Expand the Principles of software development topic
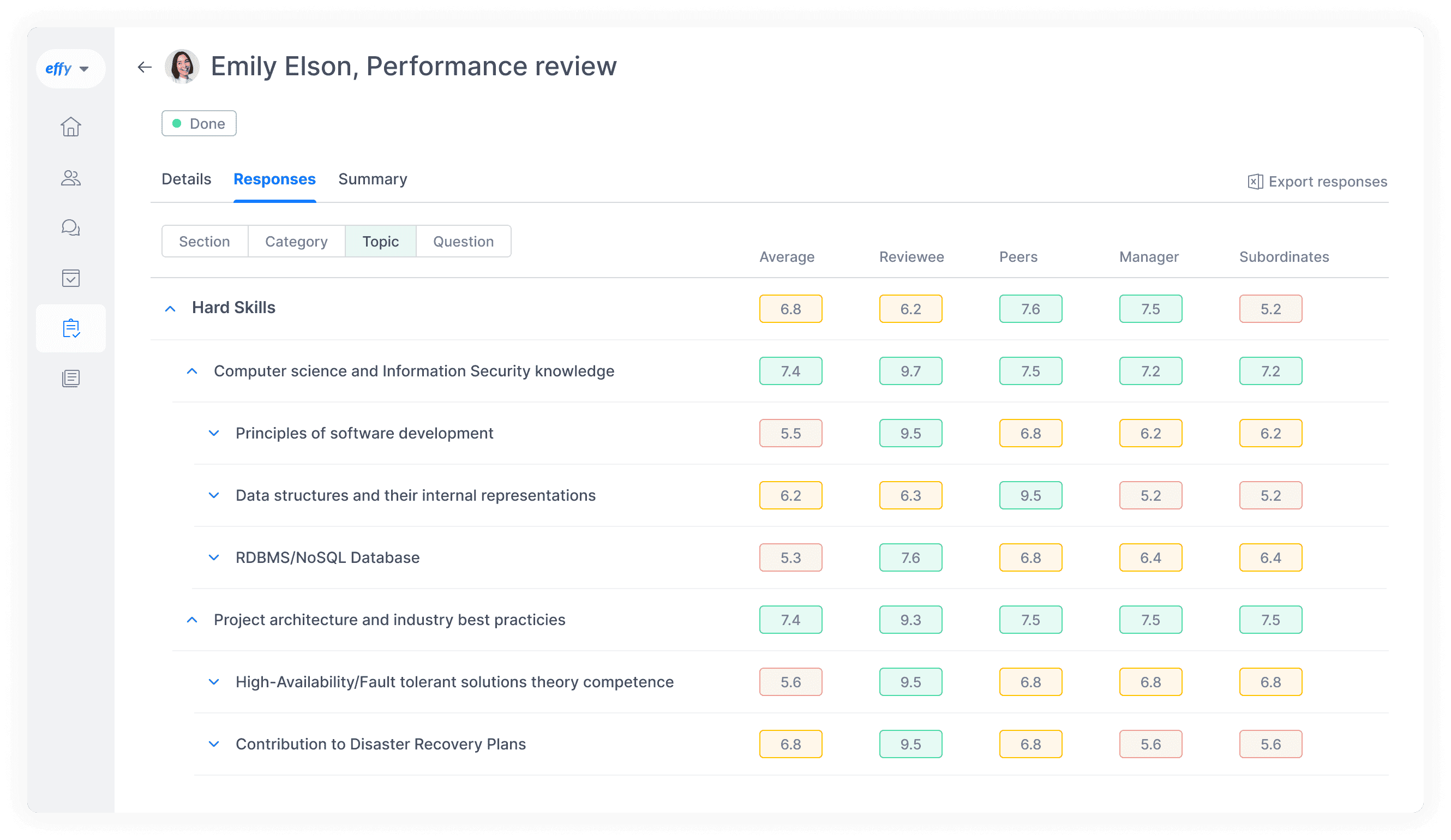The image size is (1451, 840). click(x=214, y=433)
